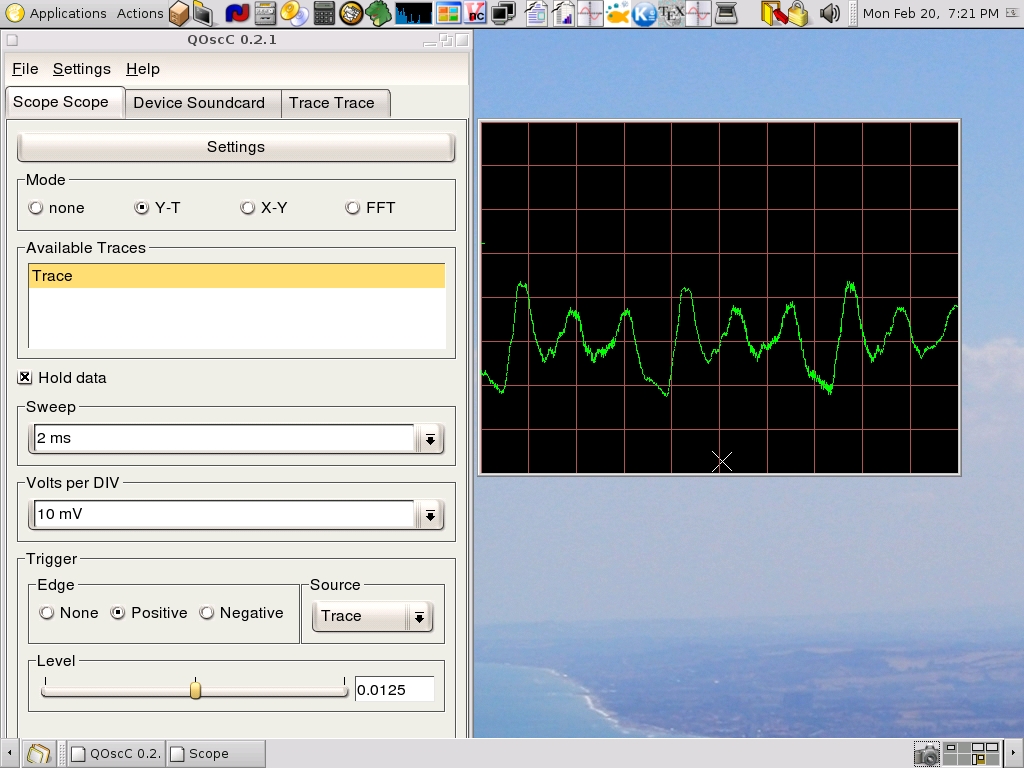Take a screenshot with the camera panel icon
This screenshot has width=1024, height=768.
pyautogui.click(x=926, y=754)
